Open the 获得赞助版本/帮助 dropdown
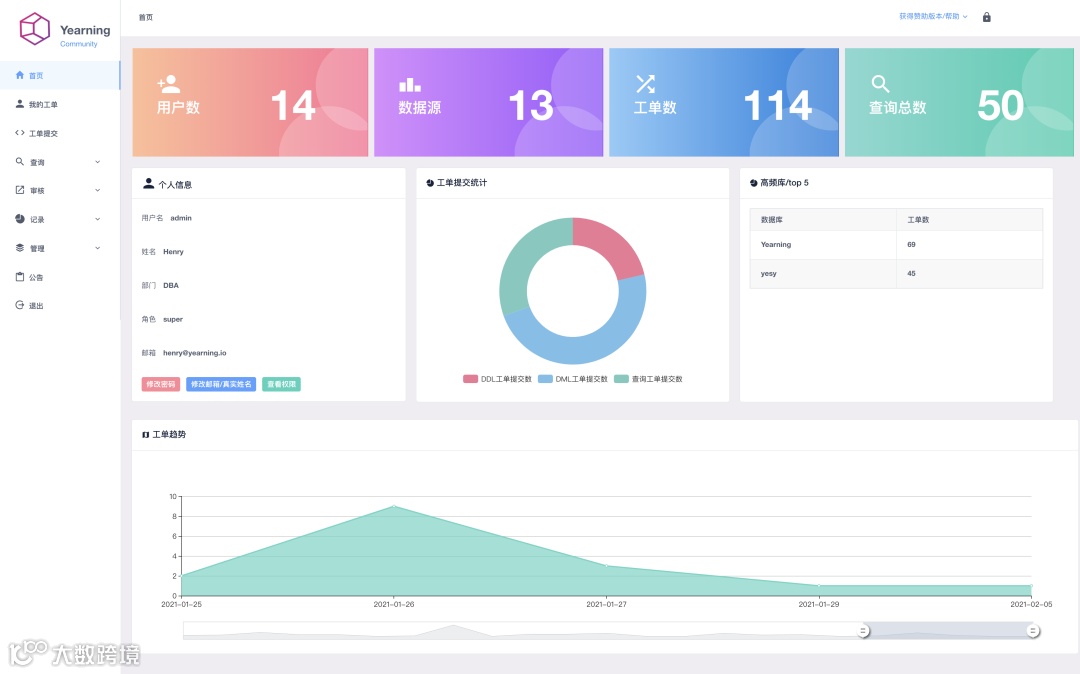 (x=933, y=17)
